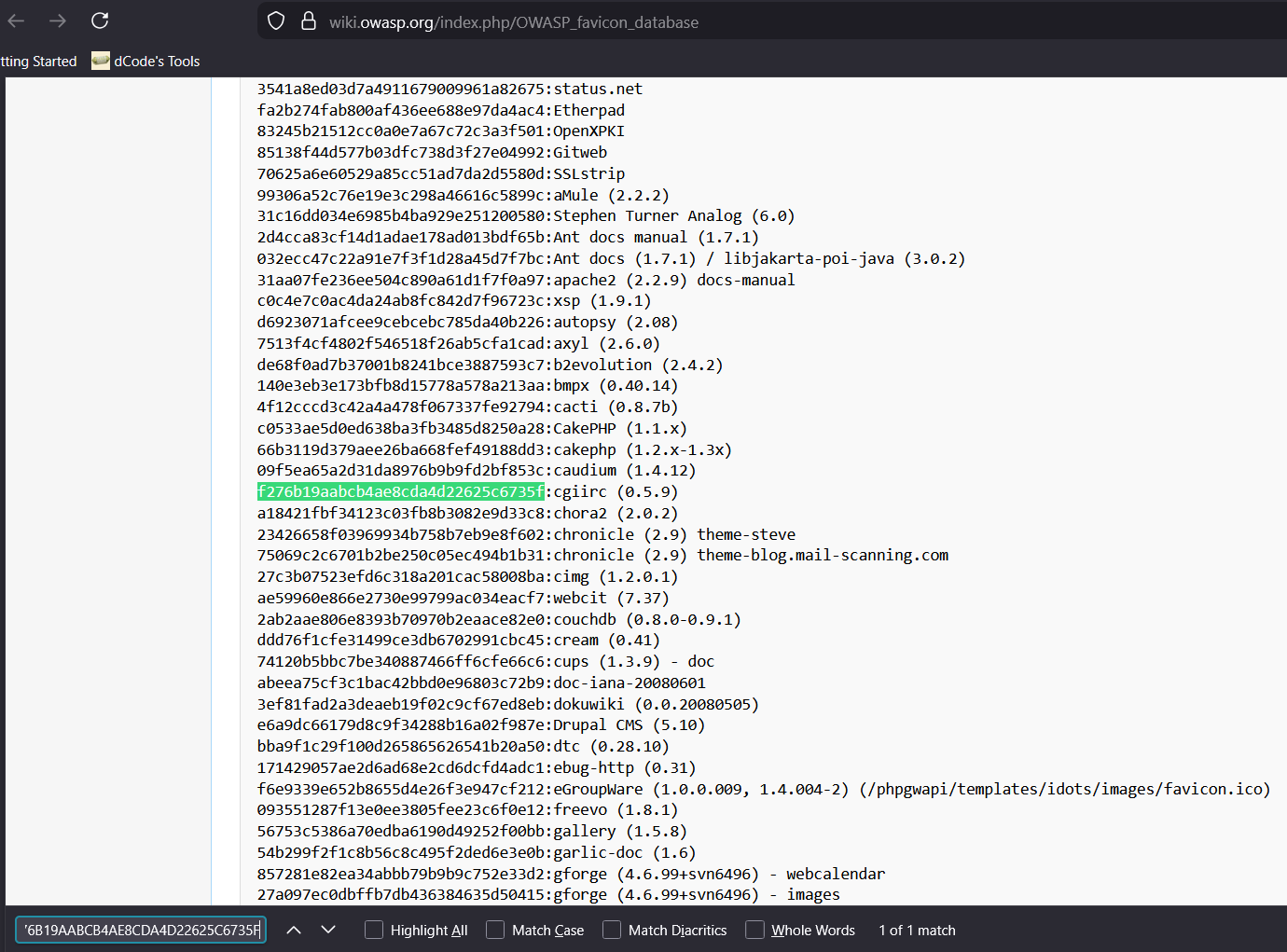The image size is (1287, 952).
Task: Click the '1 of 1 match' status text
Action: [x=917, y=931]
